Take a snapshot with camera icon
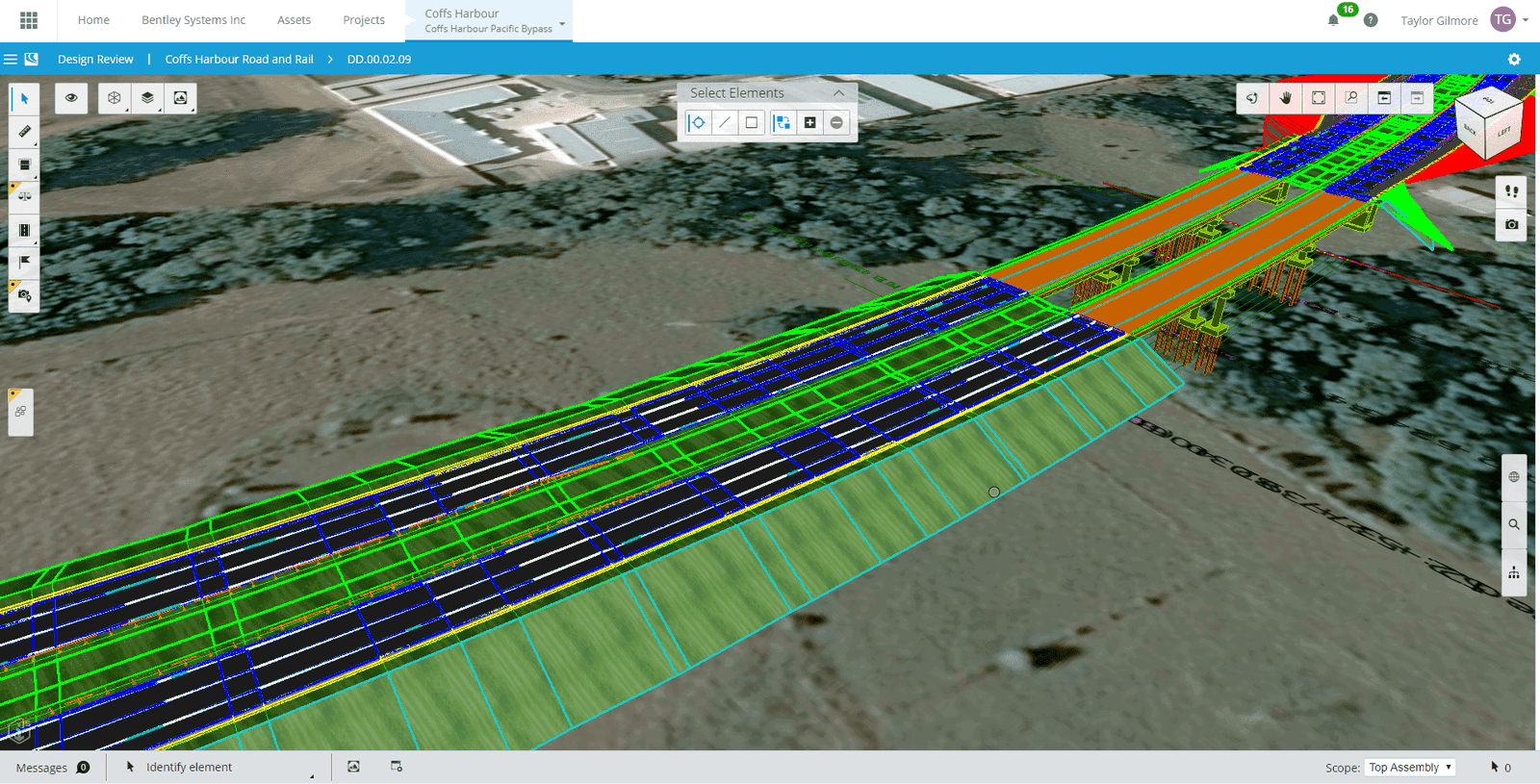 1512,224
